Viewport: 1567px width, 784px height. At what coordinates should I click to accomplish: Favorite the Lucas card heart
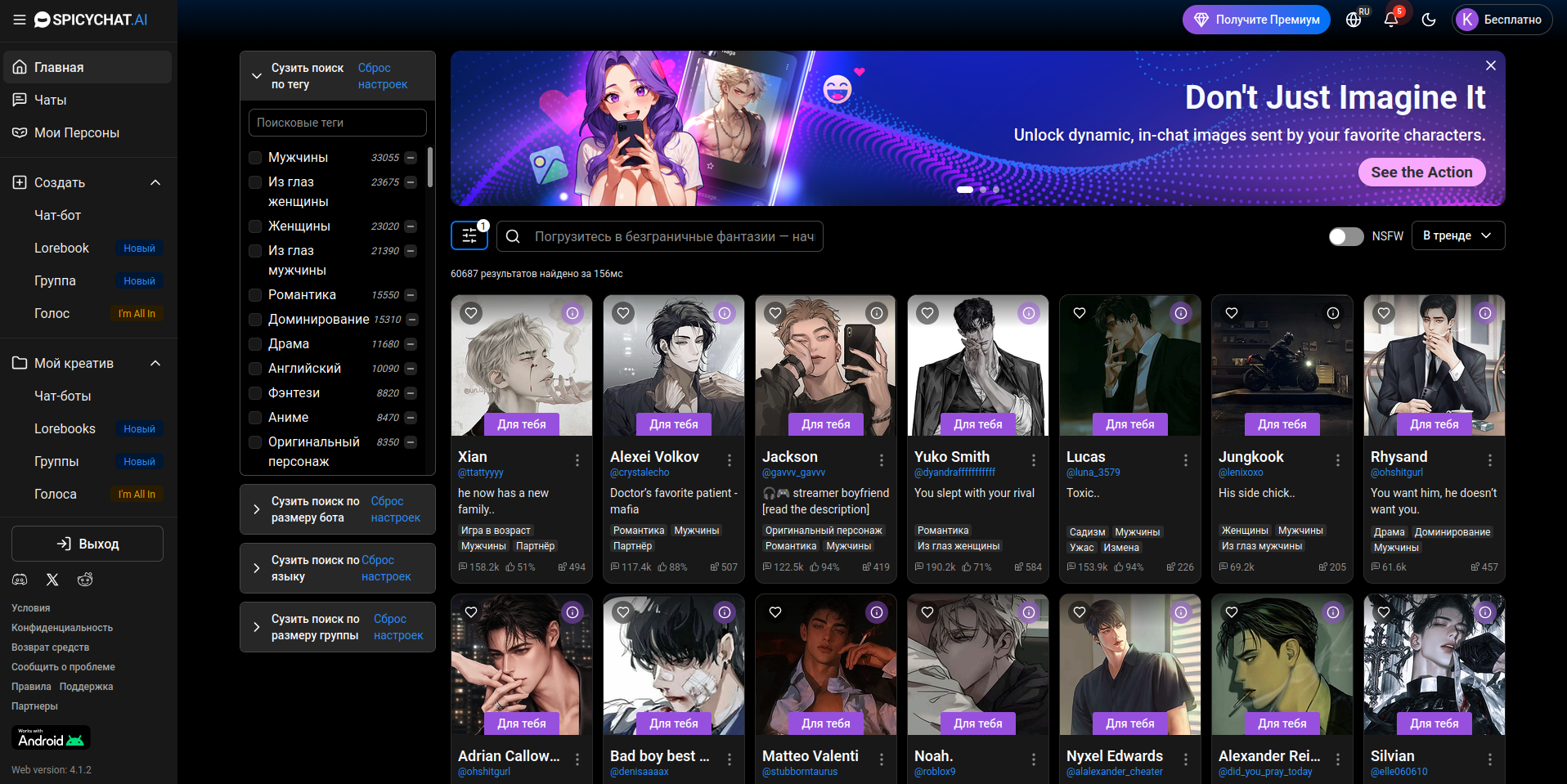coord(1080,313)
